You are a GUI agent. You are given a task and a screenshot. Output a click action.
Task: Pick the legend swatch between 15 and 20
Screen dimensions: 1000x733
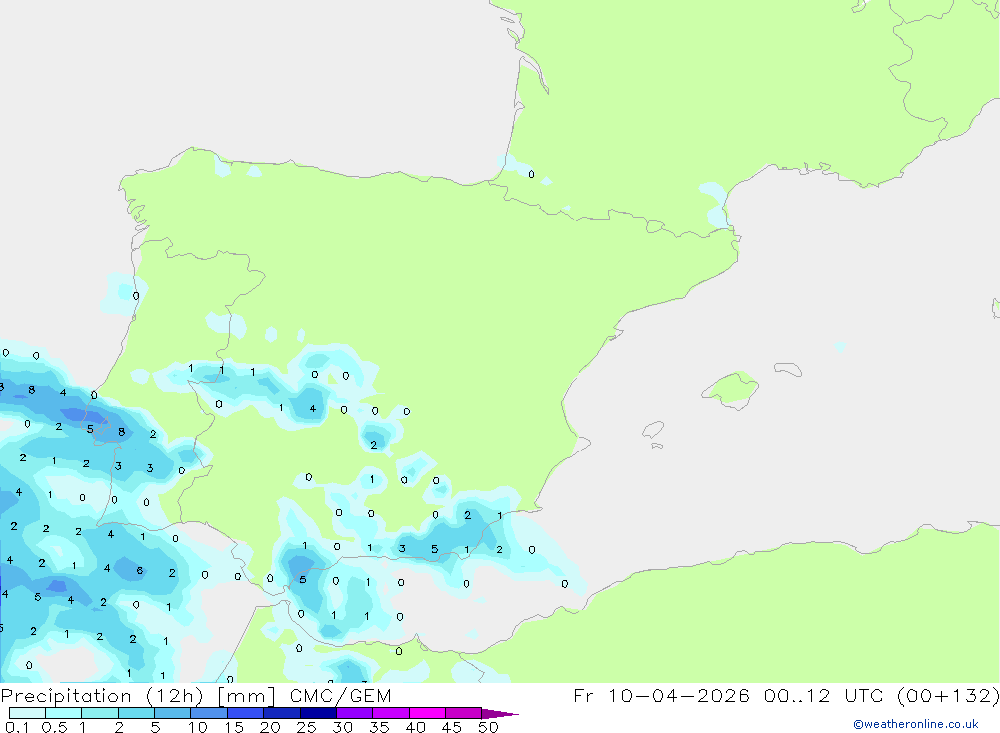coord(246,713)
